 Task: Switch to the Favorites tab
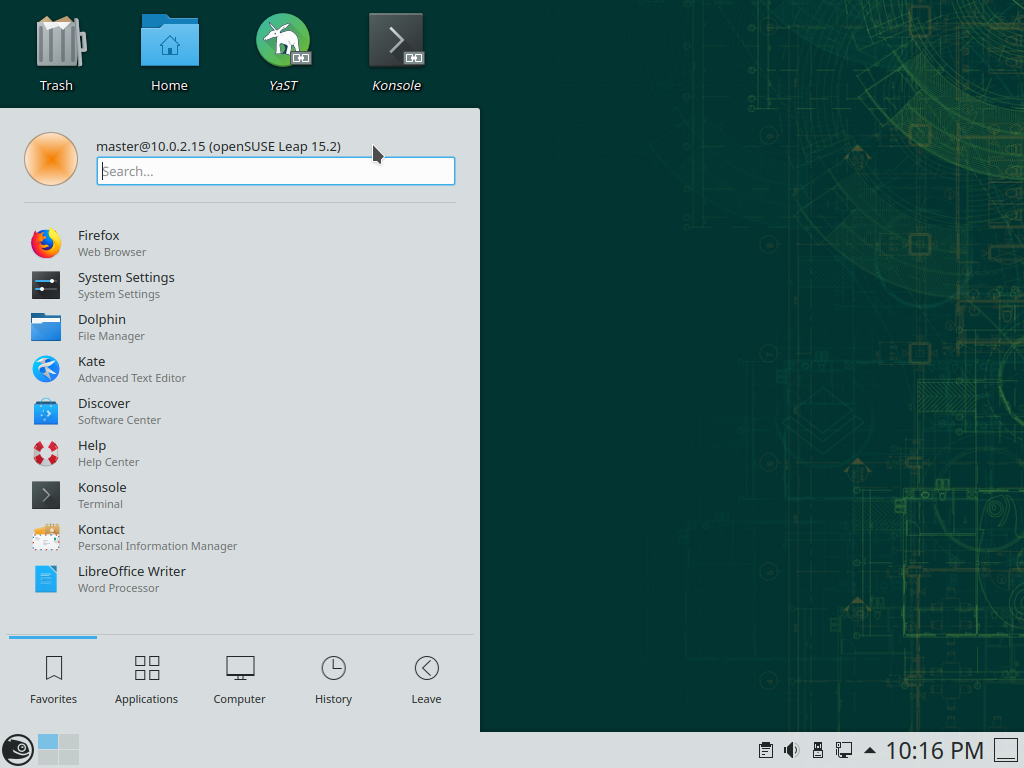[x=54, y=680]
